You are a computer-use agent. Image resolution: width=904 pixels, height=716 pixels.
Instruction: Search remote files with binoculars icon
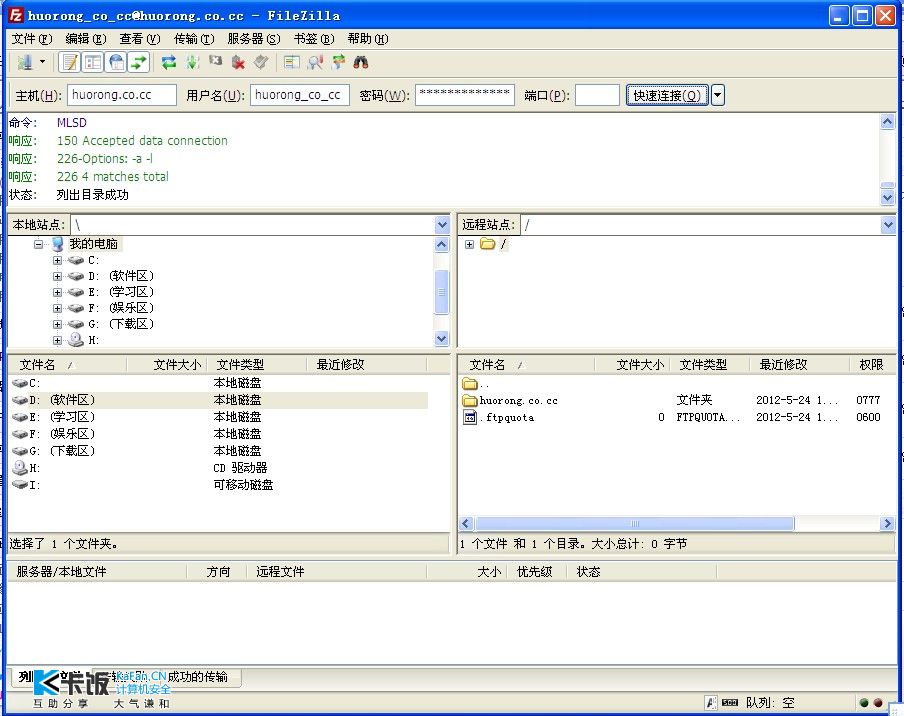(361, 62)
